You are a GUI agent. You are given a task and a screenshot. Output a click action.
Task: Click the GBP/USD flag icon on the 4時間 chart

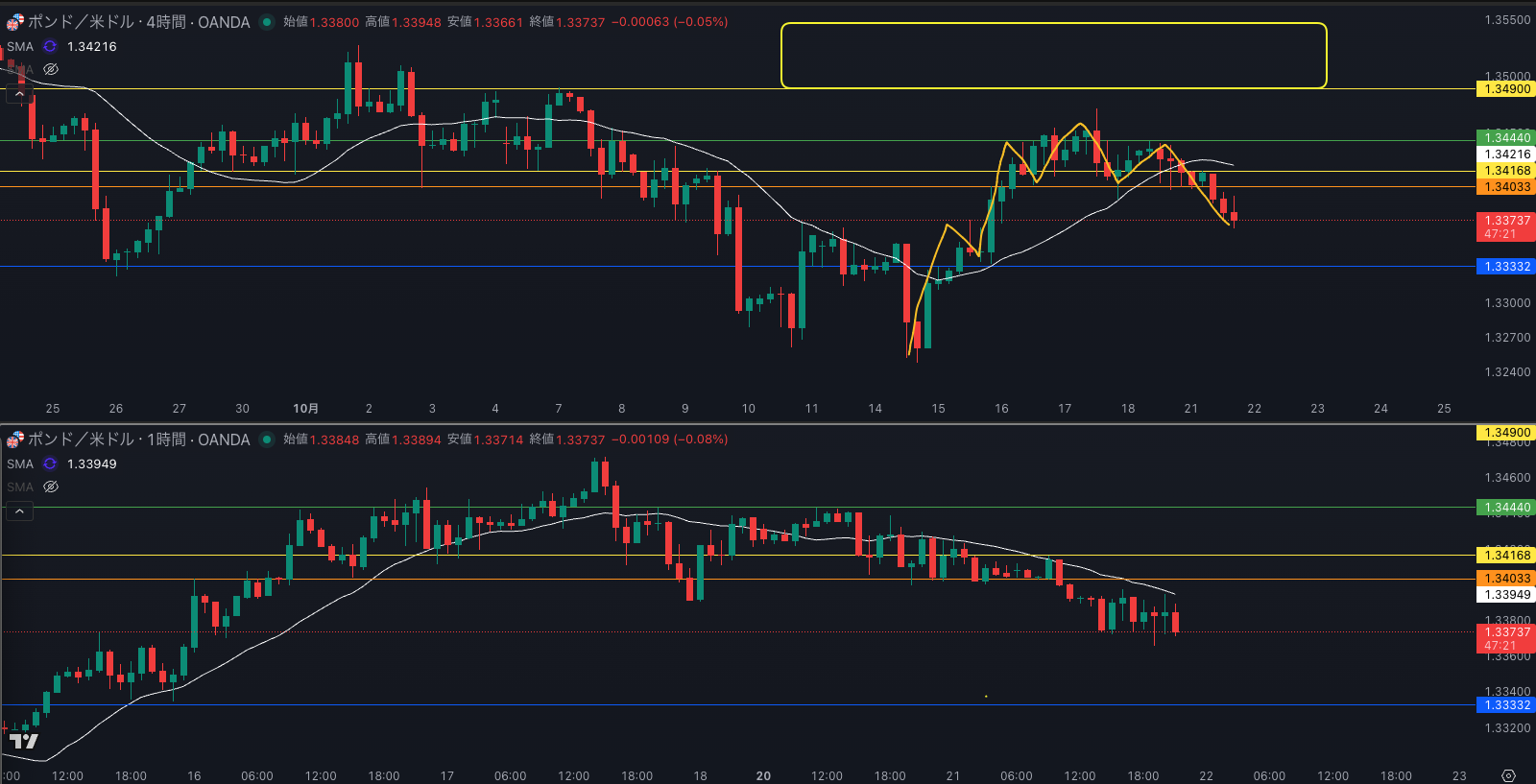[x=15, y=22]
